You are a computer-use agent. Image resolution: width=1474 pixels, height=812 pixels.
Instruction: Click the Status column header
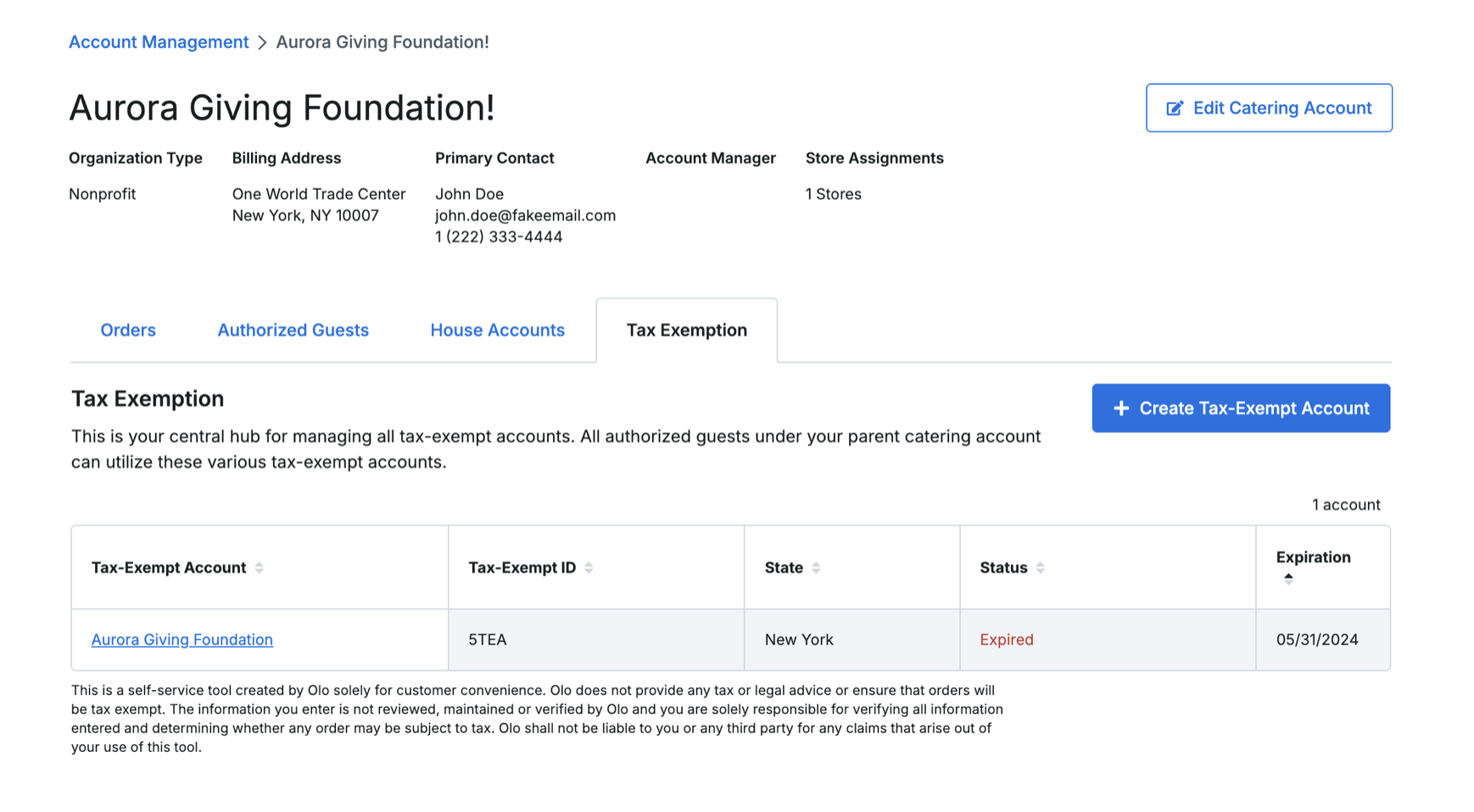pyautogui.click(x=1108, y=567)
